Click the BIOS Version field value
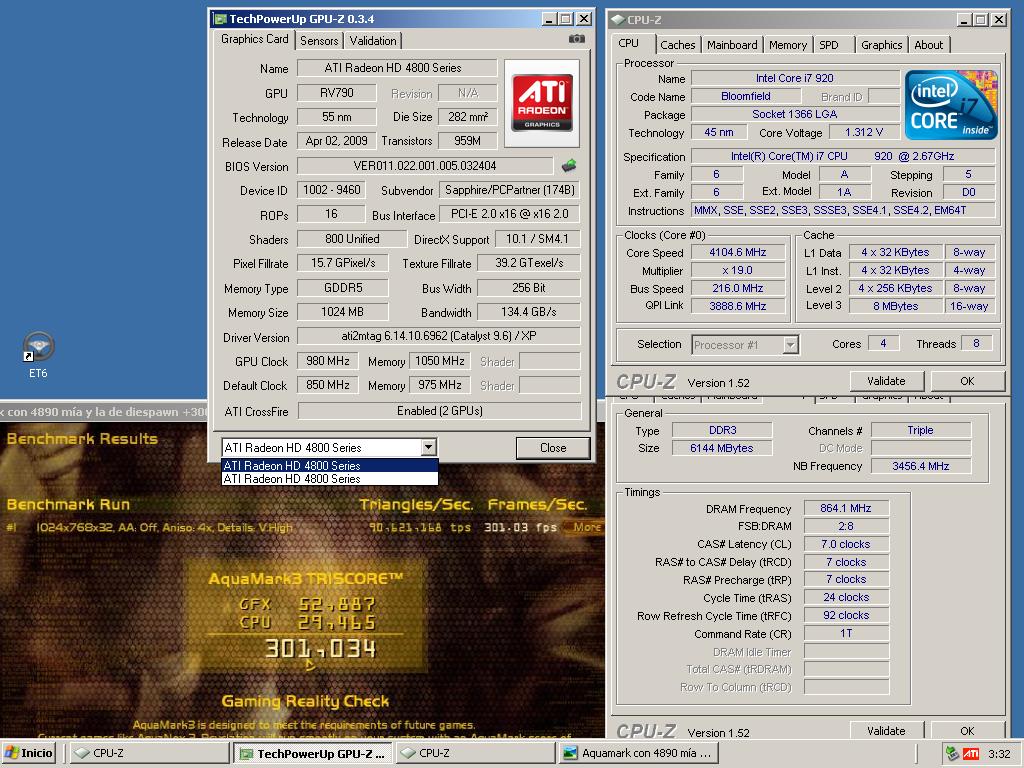 (424, 166)
